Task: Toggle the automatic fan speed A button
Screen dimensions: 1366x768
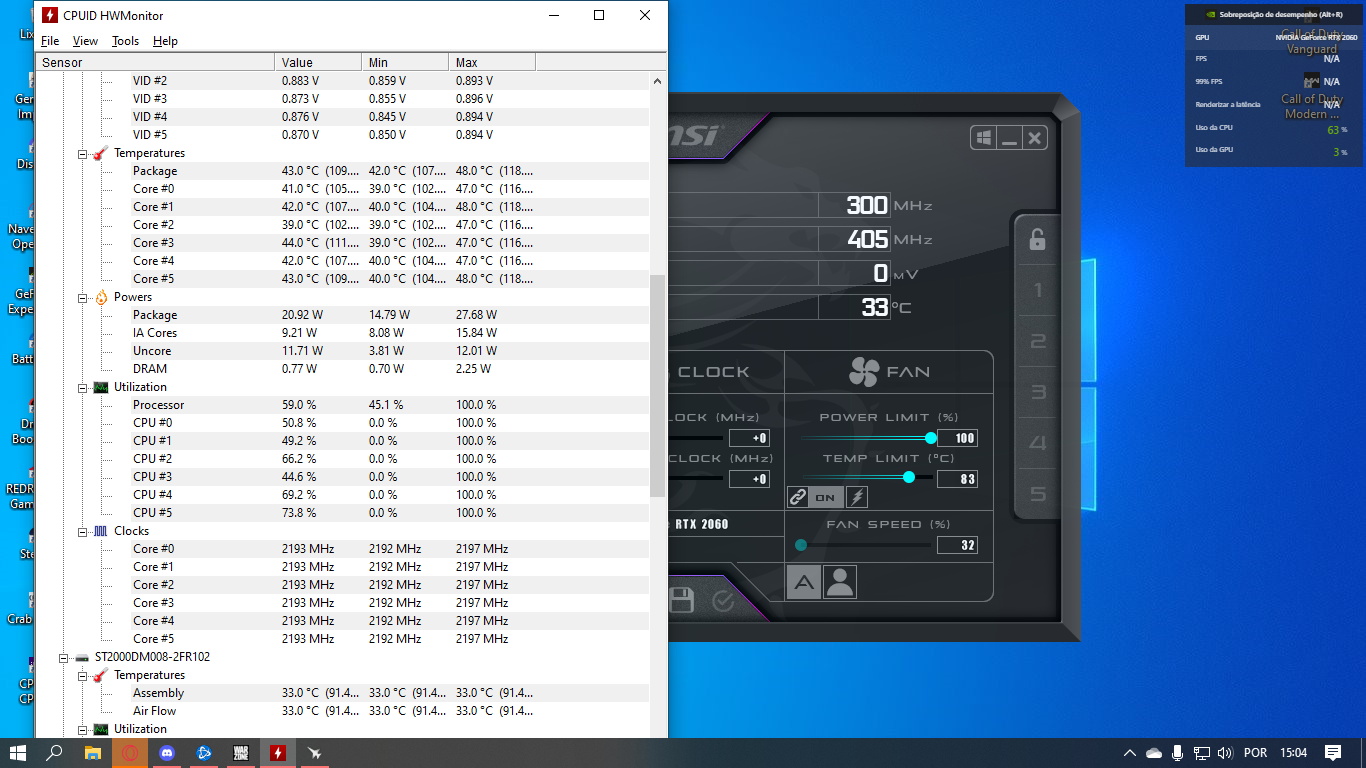Action: [803, 582]
